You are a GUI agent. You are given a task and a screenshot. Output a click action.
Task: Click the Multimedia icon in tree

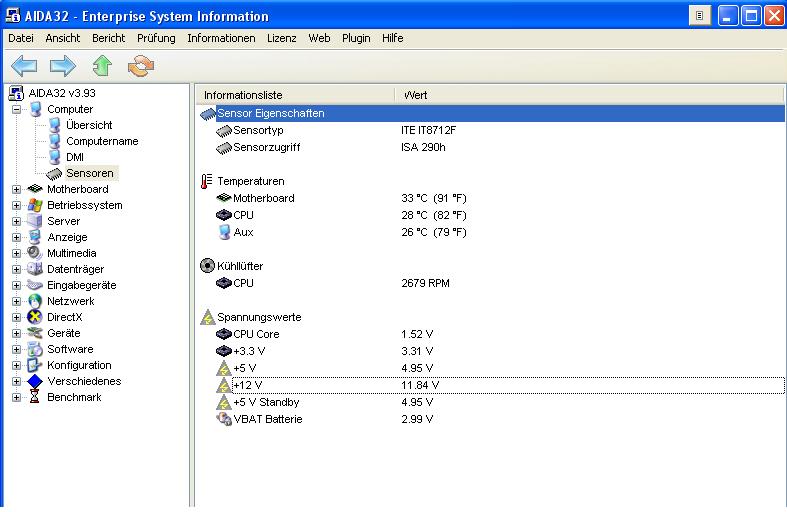(x=35, y=252)
